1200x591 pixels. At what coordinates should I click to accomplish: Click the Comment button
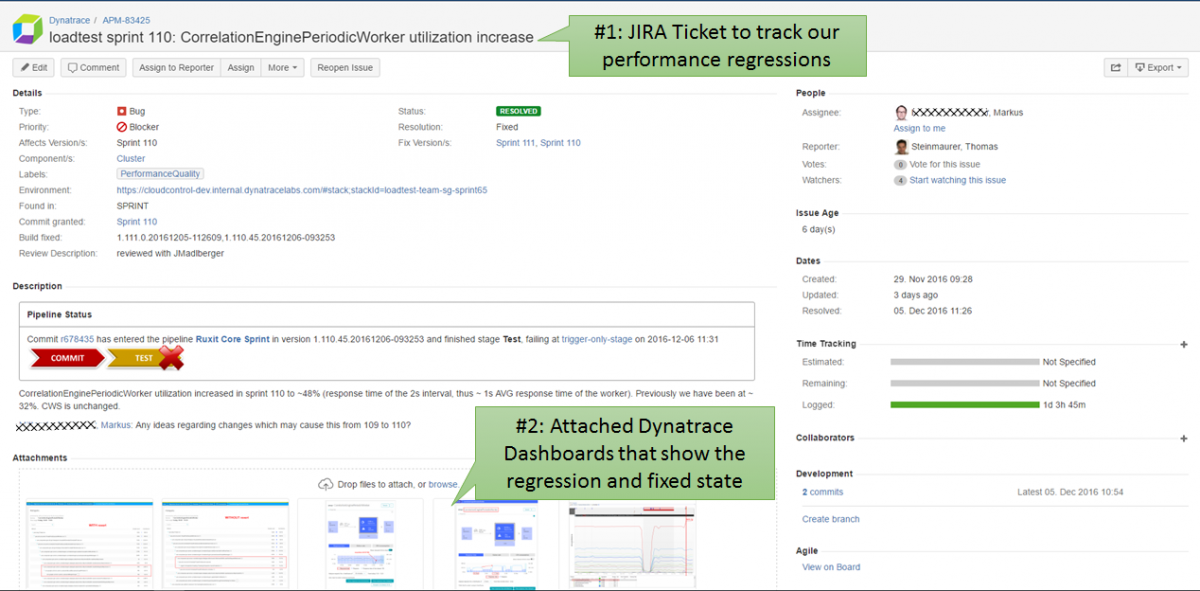tap(93, 68)
